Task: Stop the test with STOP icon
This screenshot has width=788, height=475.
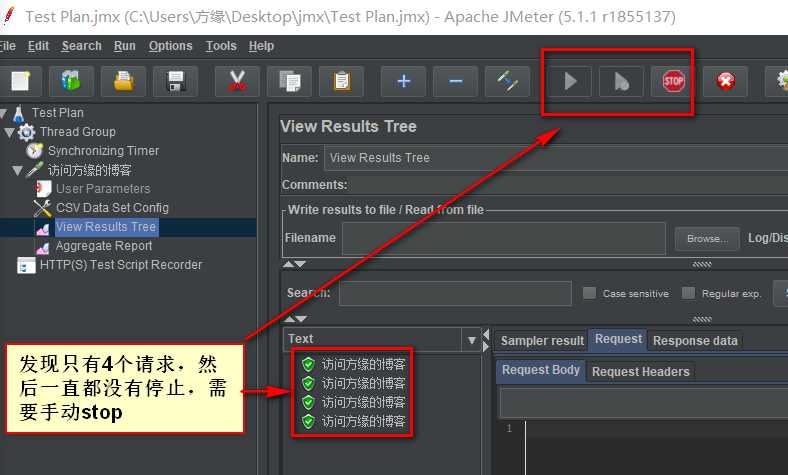Action: pos(673,81)
